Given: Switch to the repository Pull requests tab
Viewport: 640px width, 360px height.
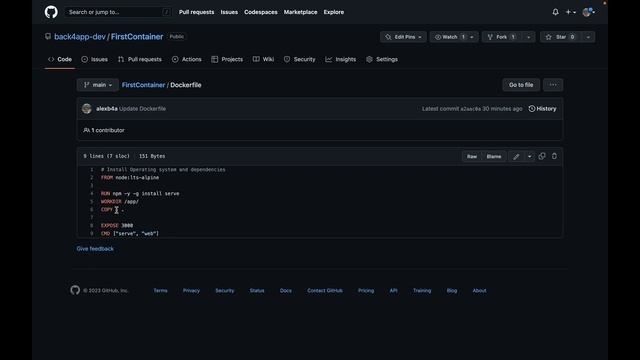Looking at the screenshot, I should click(140, 59).
